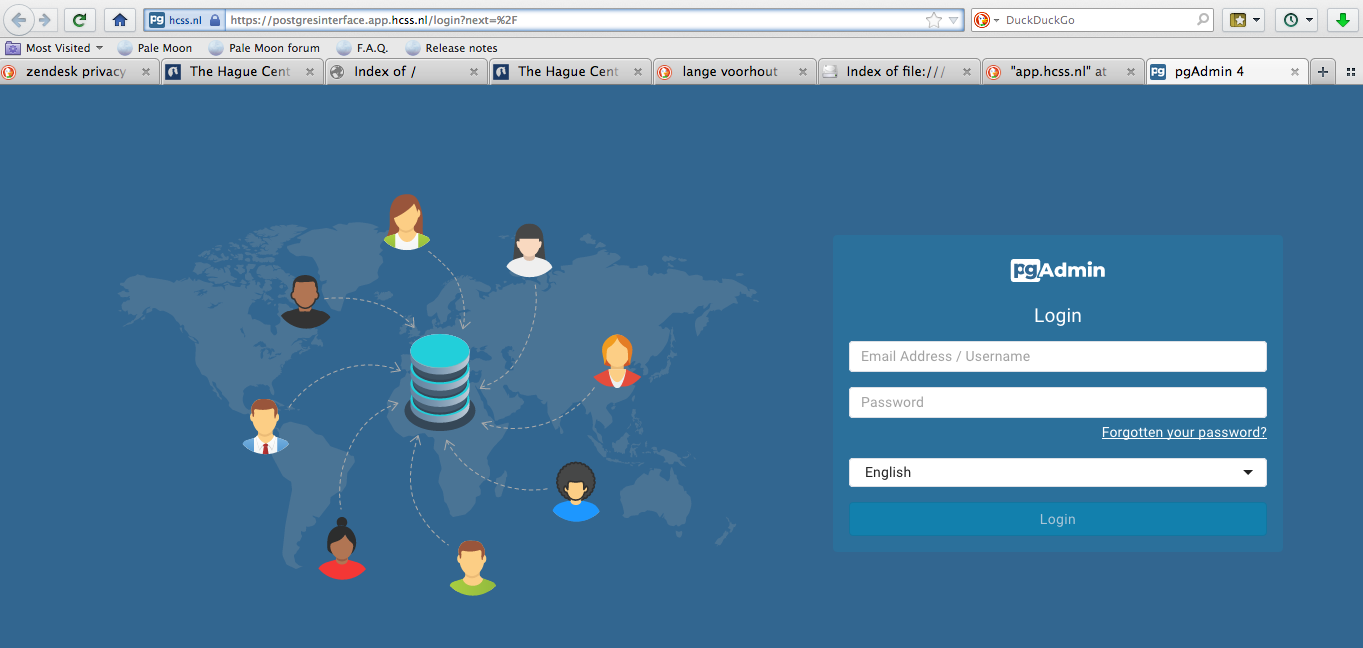Switch to the zendesk privacy tab
The height and width of the screenshot is (648, 1363).
tap(76, 72)
